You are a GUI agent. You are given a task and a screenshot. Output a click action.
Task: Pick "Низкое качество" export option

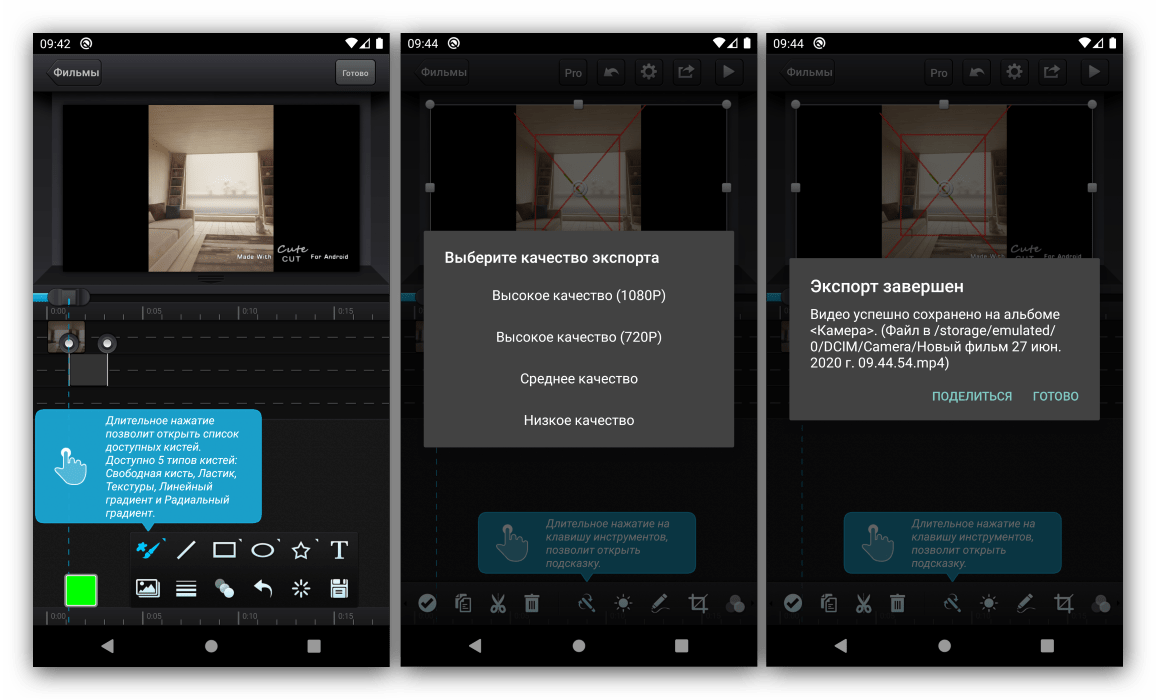[x=578, y=420]
